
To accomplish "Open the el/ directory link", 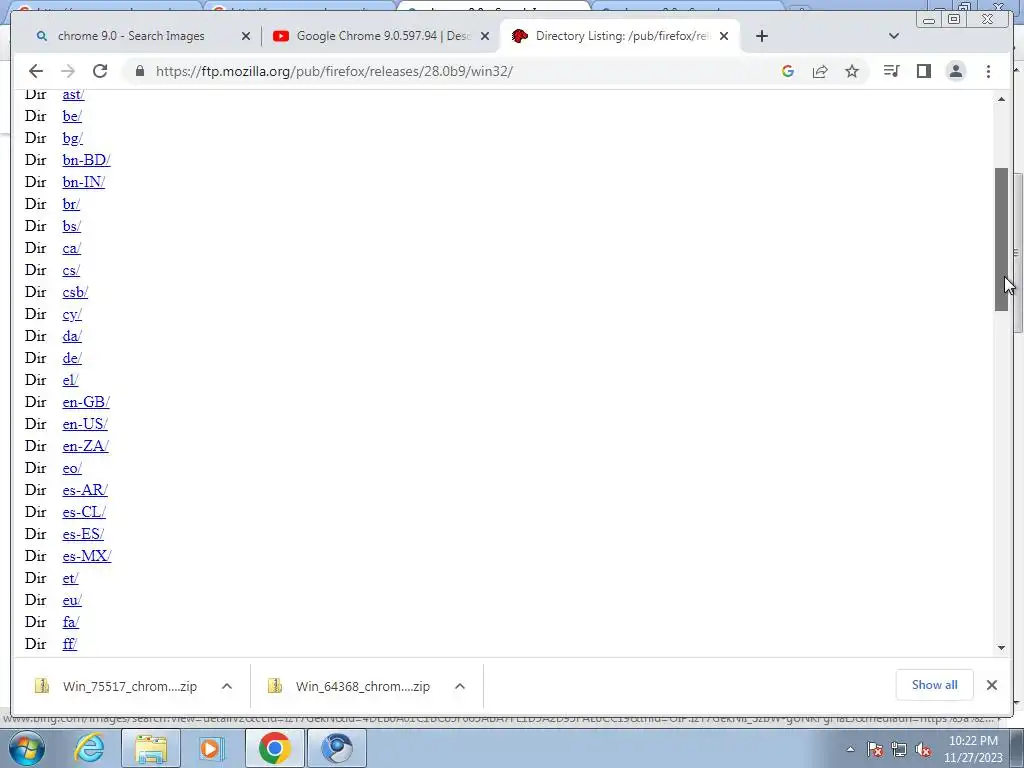I will (71, 380).
